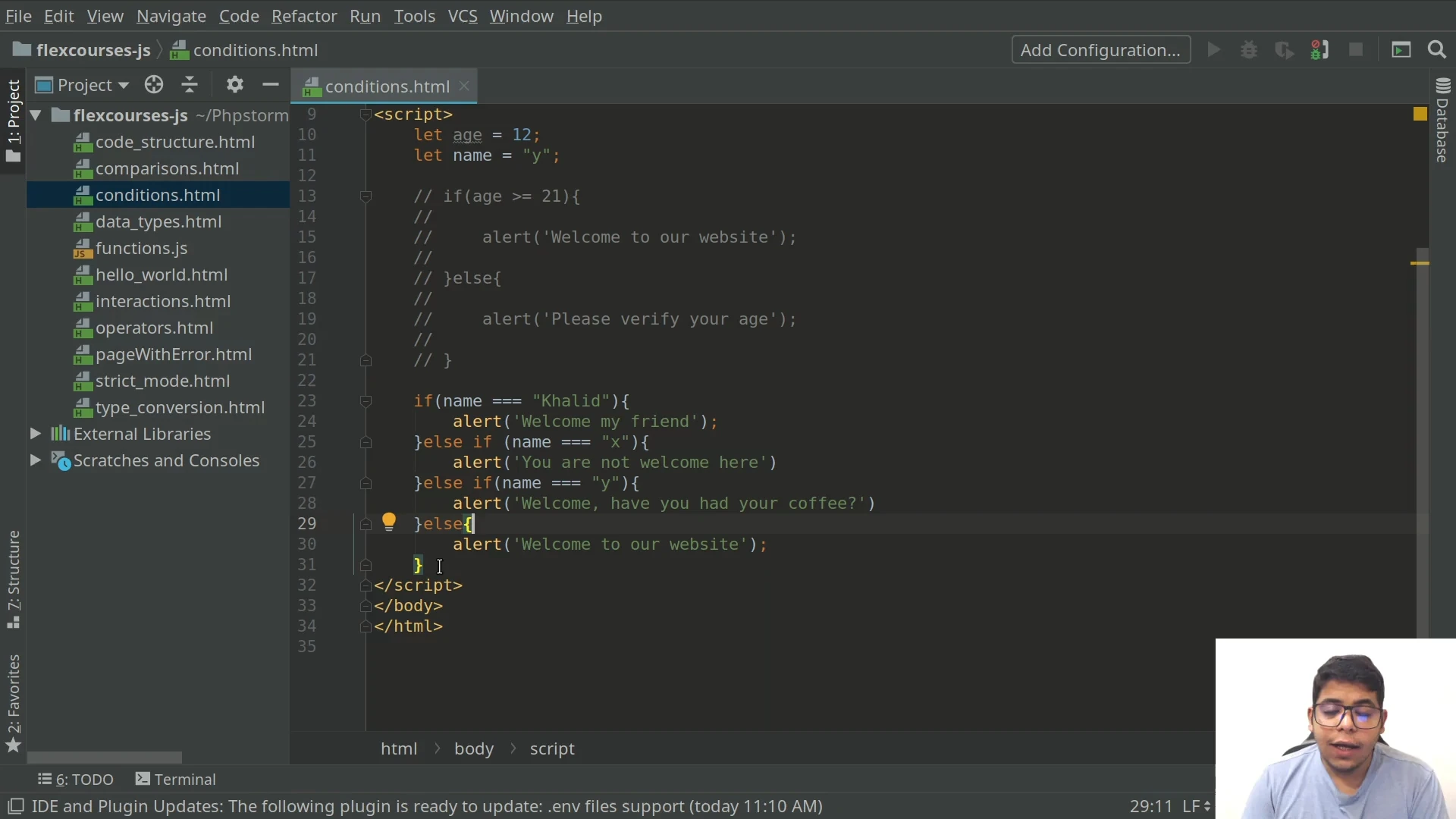Click the listen for PHP debug connections icon
This screenshot has height=819, width=1456.
(x=1319, y=50)
